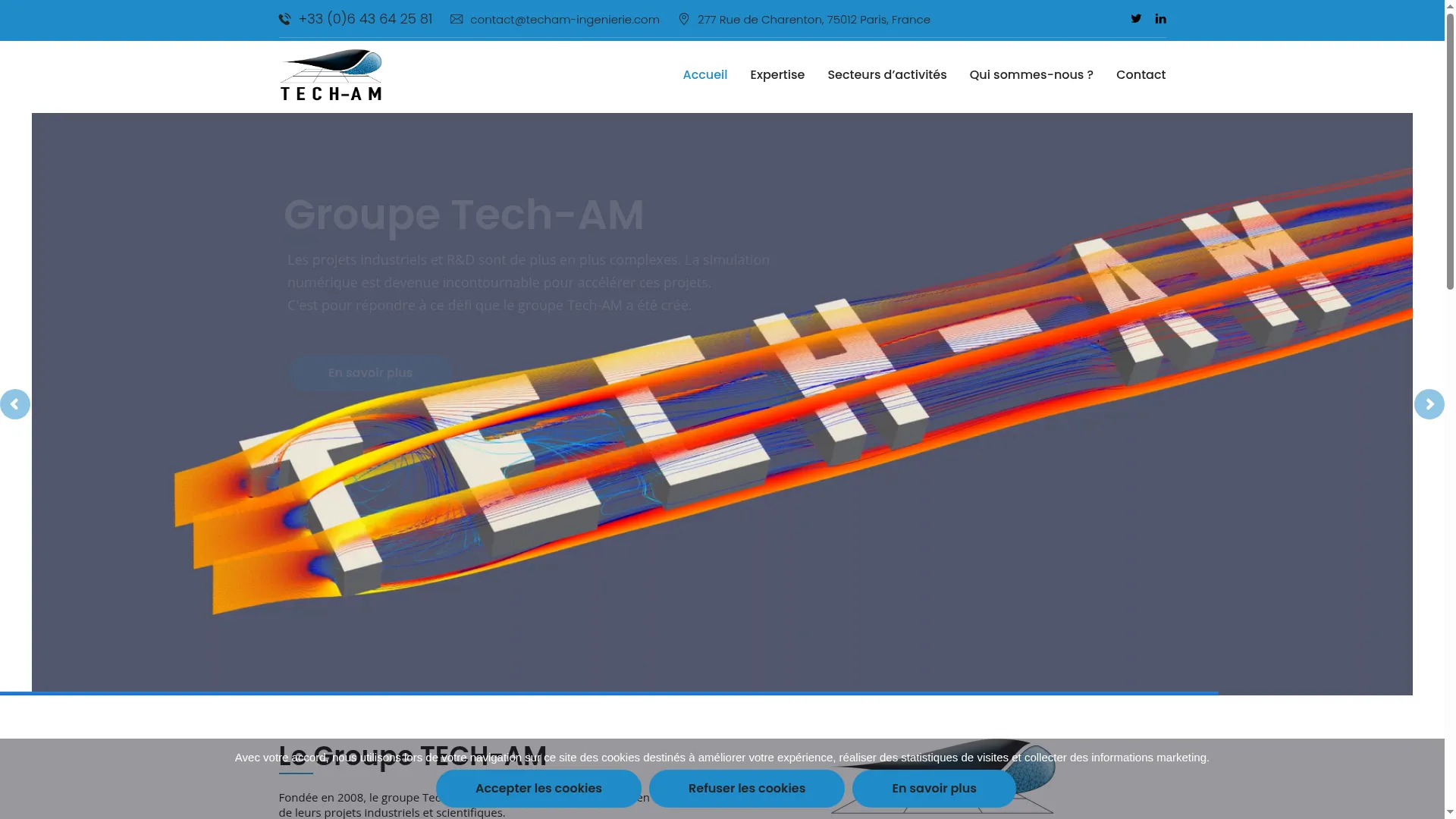Go to next slide arrow
Viewport: 1456px width, 819px height.
point(1429,404)
